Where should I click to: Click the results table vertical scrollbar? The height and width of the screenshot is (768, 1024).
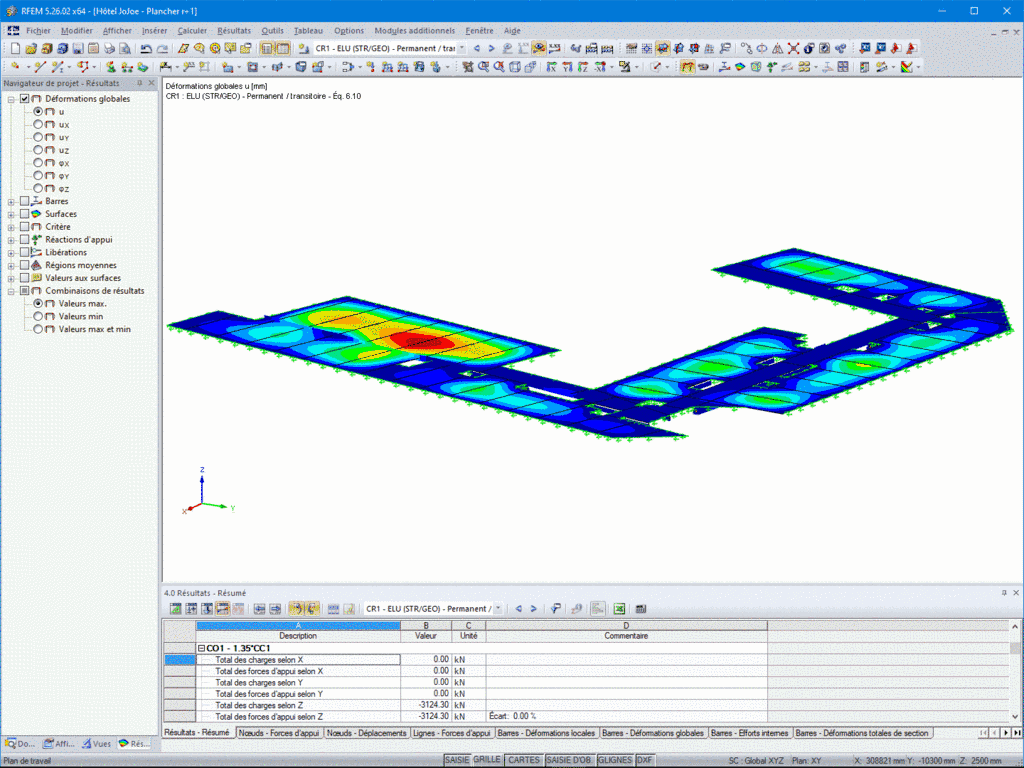(x=1015, y=671)
